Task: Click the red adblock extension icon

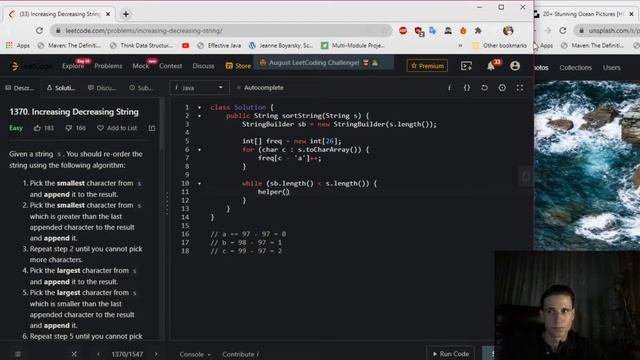Action: pyautogui.click(x=403, y=31)
